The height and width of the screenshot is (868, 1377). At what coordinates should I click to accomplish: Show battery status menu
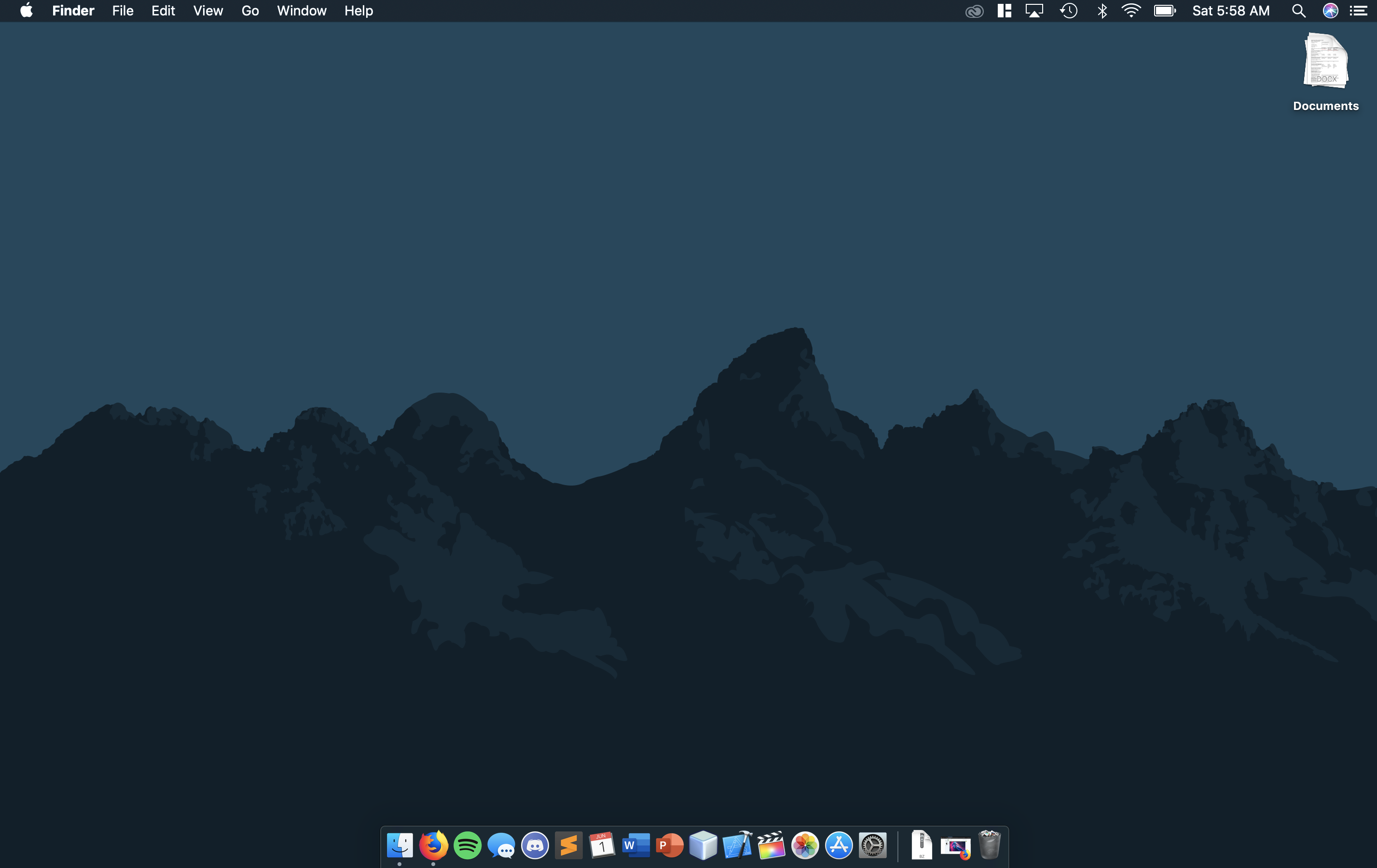(x=1164, y=11)
